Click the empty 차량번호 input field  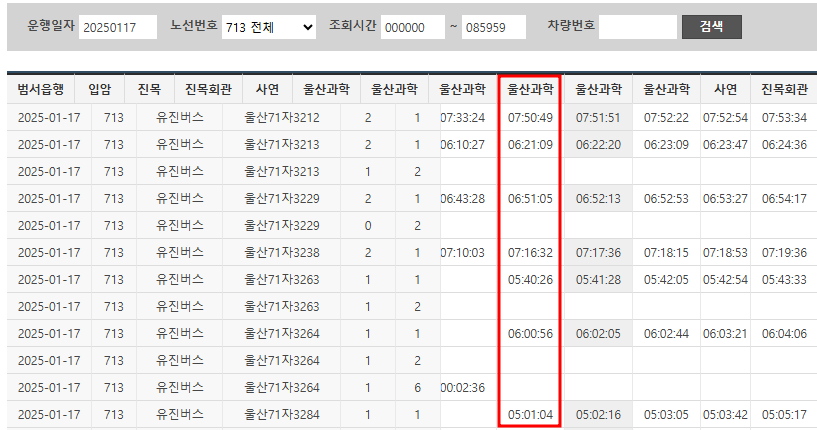coord(636,27)
